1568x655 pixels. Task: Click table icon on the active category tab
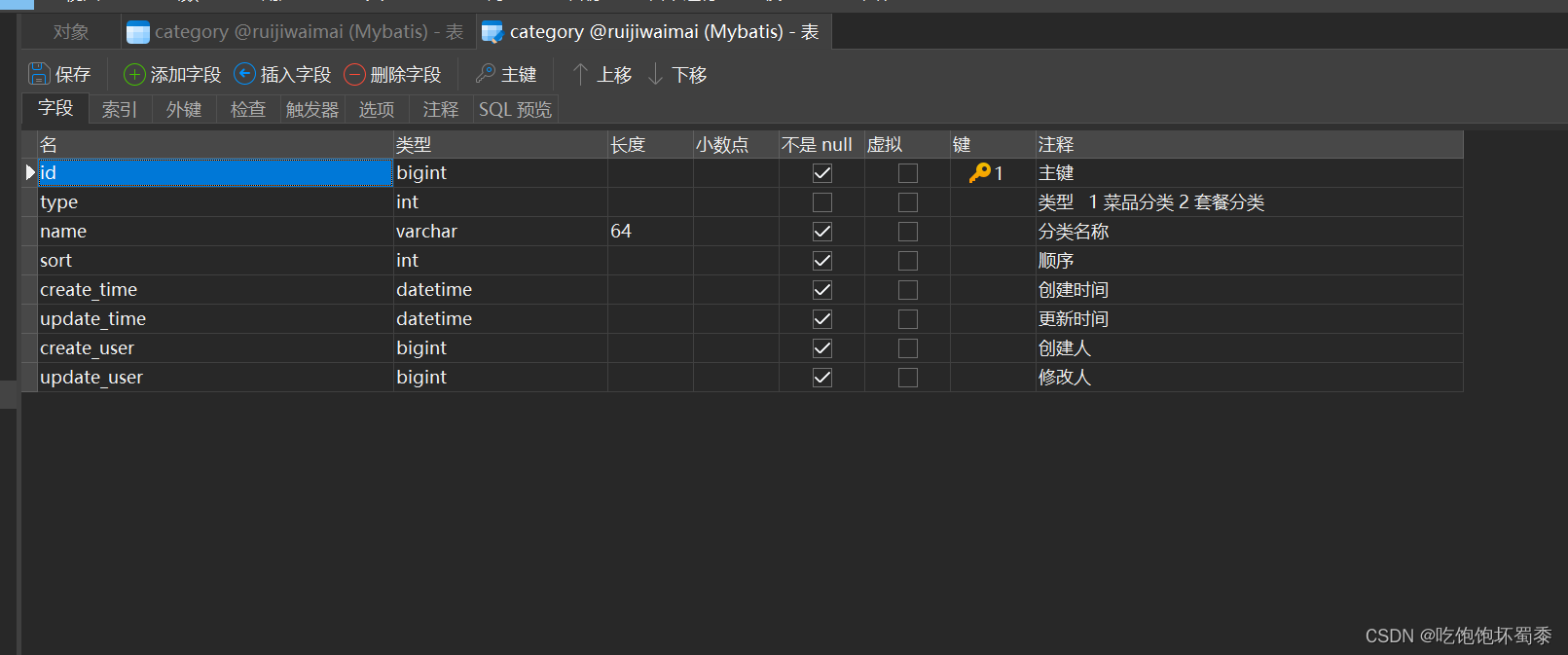pos(493,32)
